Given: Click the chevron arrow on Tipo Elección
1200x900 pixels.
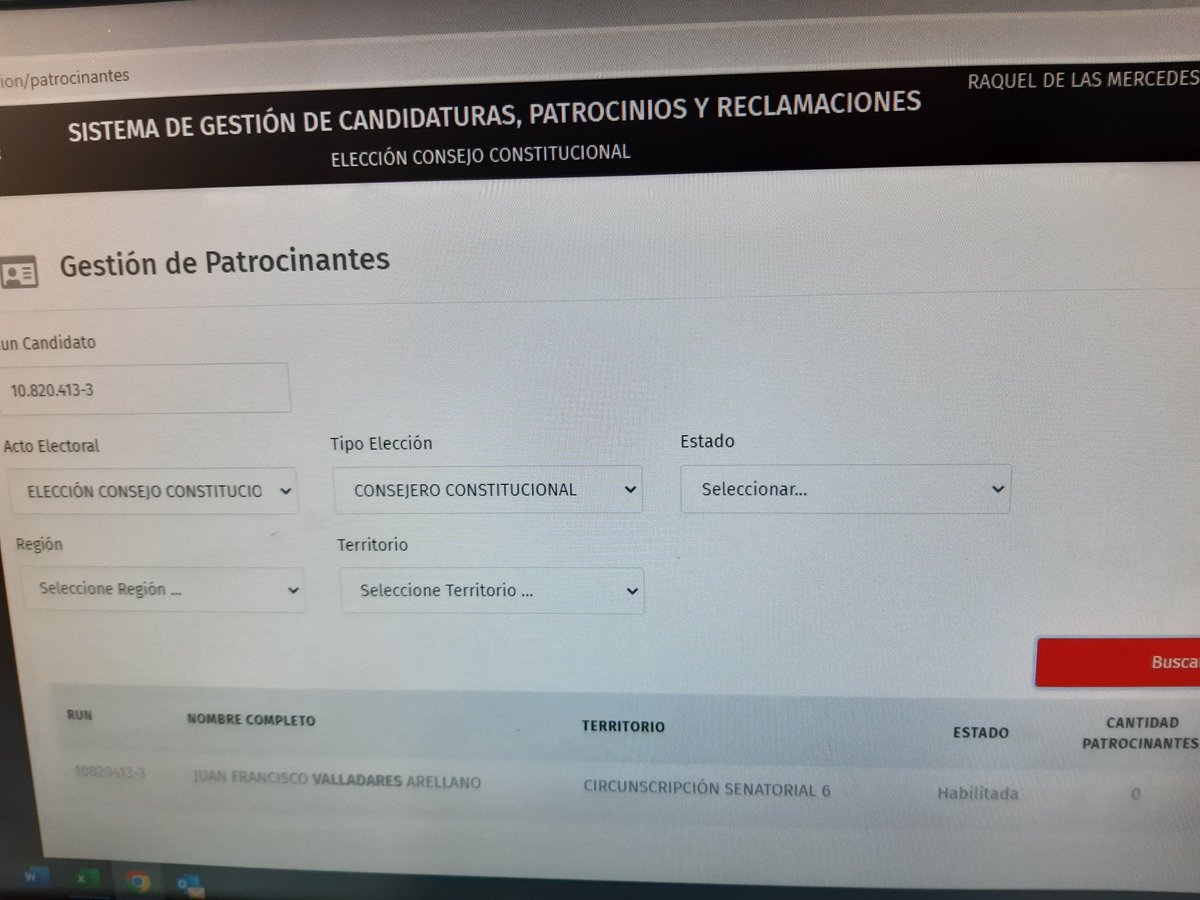Looking at the screenshot, I should click(629, 489).
